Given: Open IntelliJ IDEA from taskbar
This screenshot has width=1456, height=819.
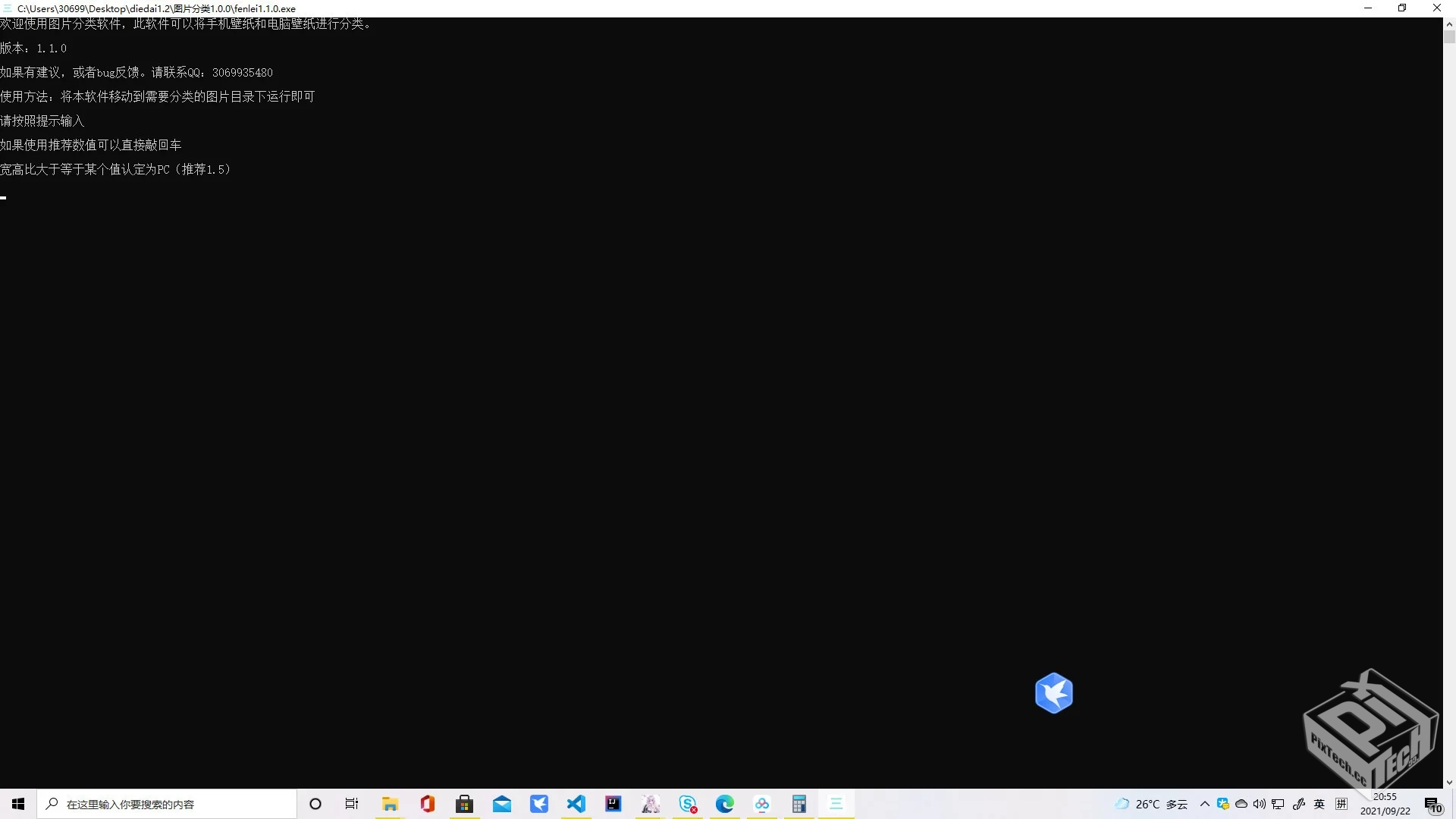Looking at the screenshot, I should coord(613,804).
